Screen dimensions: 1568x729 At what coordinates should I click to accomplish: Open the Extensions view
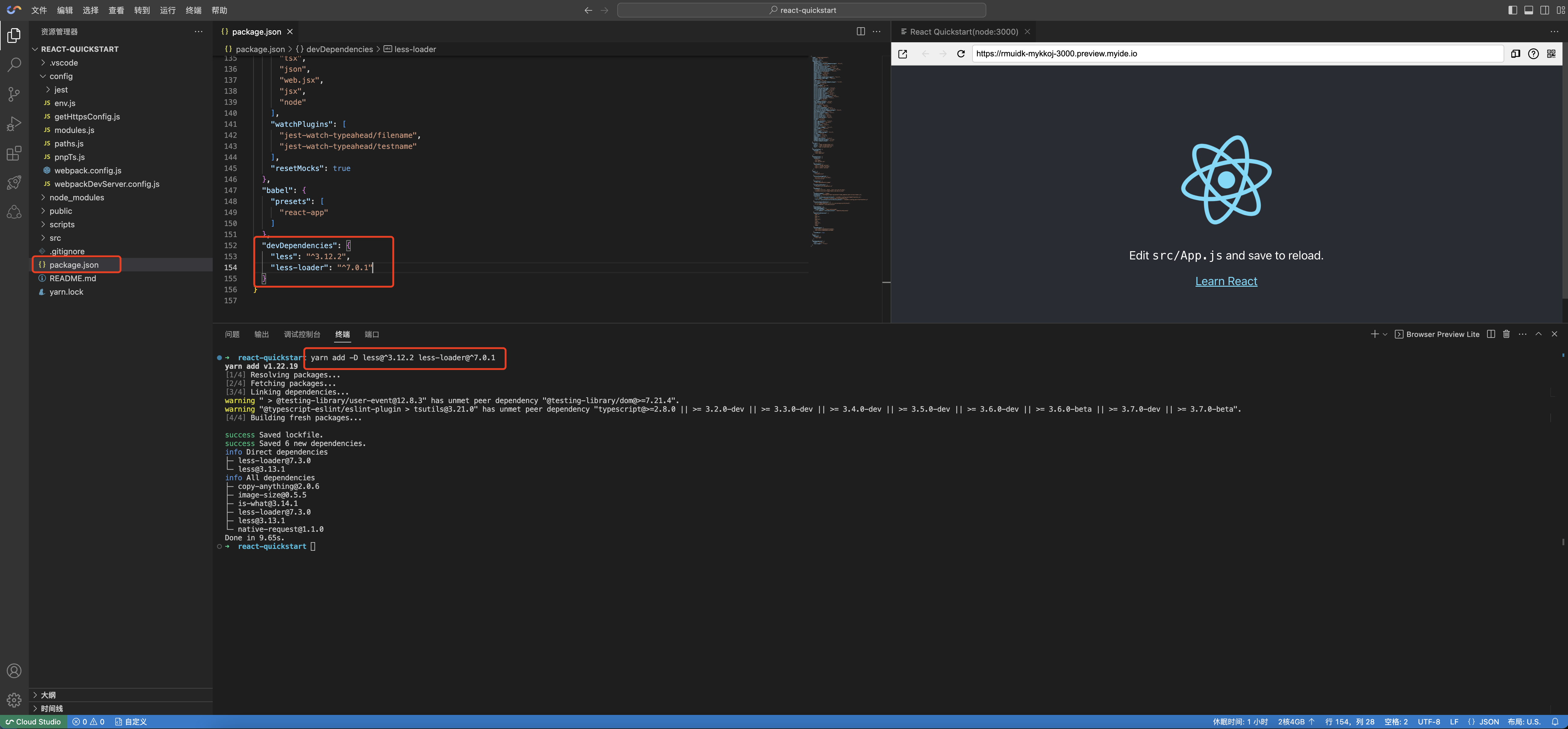[x=14, y=153]
